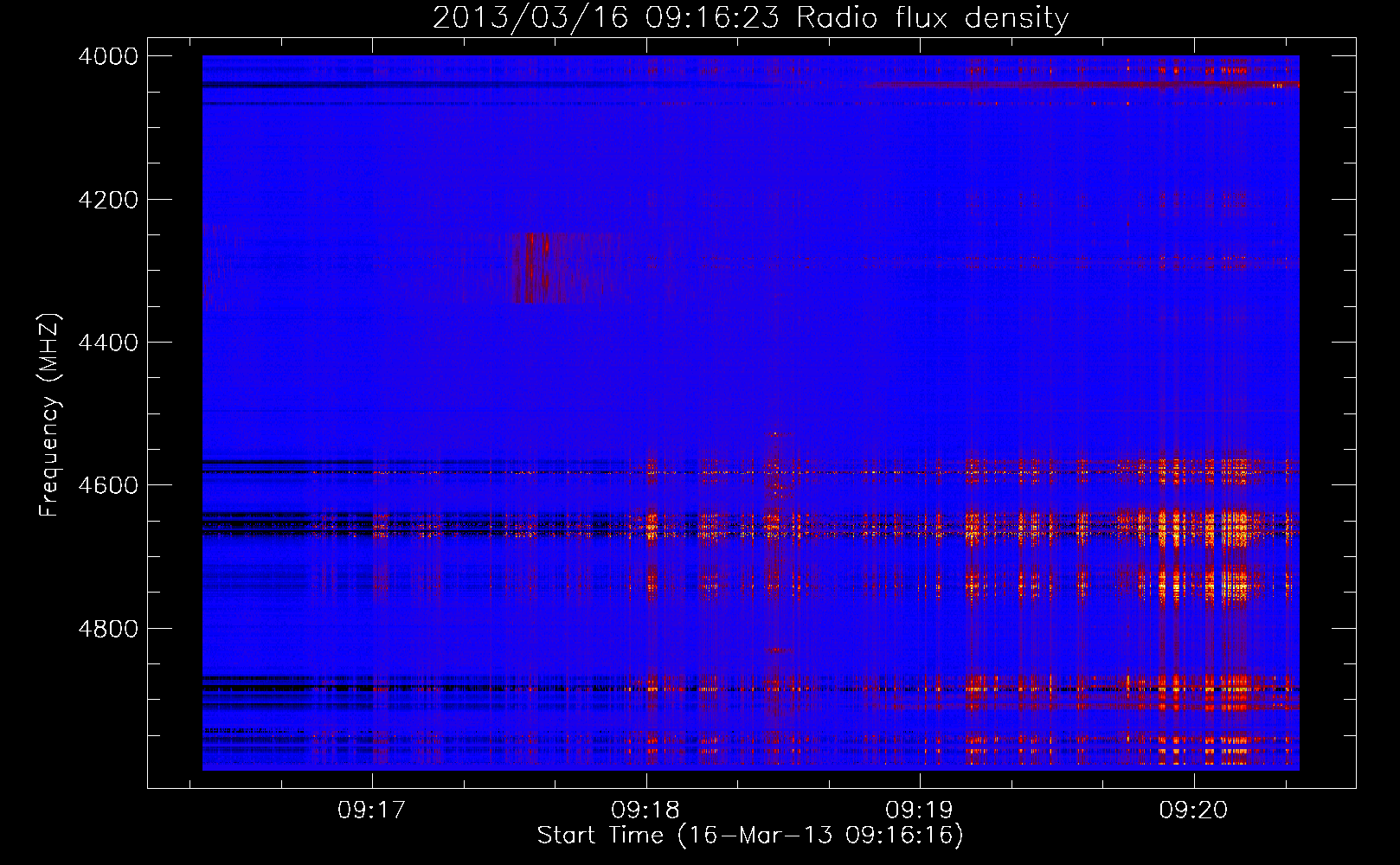Select the 4400 frequency axis label

coord(108,343)
